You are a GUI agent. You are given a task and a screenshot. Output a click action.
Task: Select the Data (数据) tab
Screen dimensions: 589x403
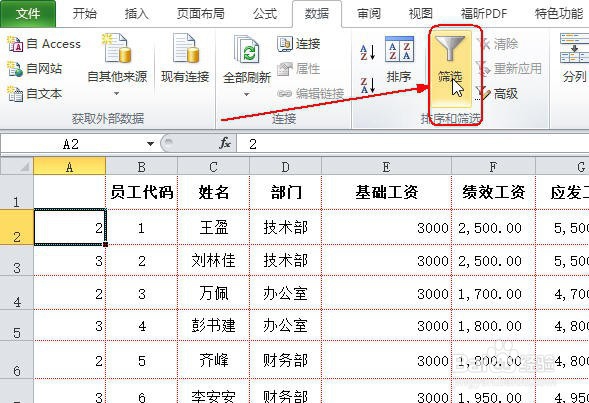click(x=317, y=14)
